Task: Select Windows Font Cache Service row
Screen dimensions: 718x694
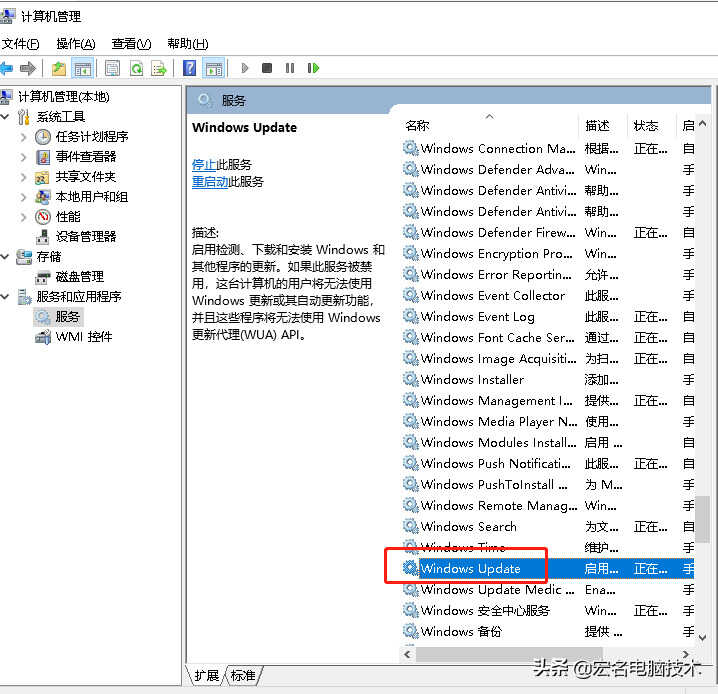Action: (548, 338)
